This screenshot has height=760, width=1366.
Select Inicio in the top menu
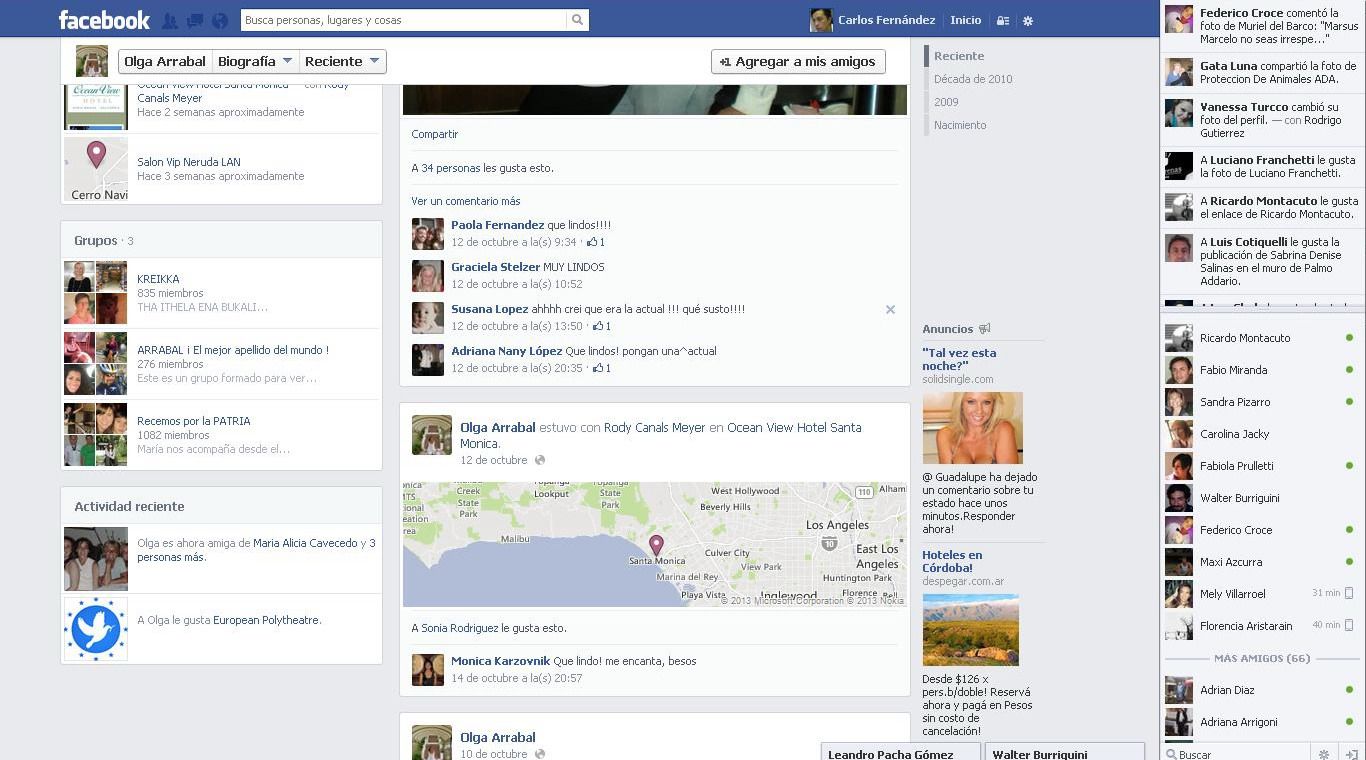coord(966,19)
